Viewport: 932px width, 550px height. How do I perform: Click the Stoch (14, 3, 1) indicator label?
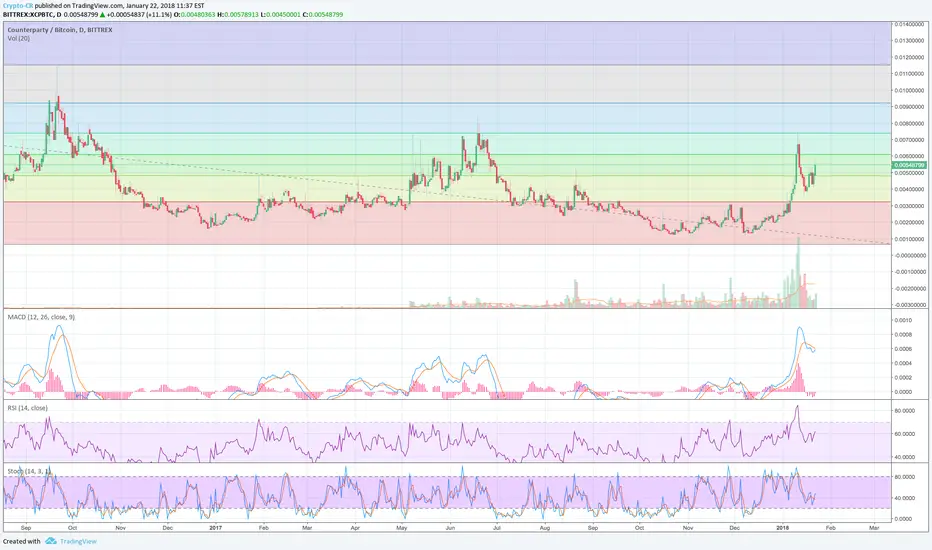click(x=29, y=471)
